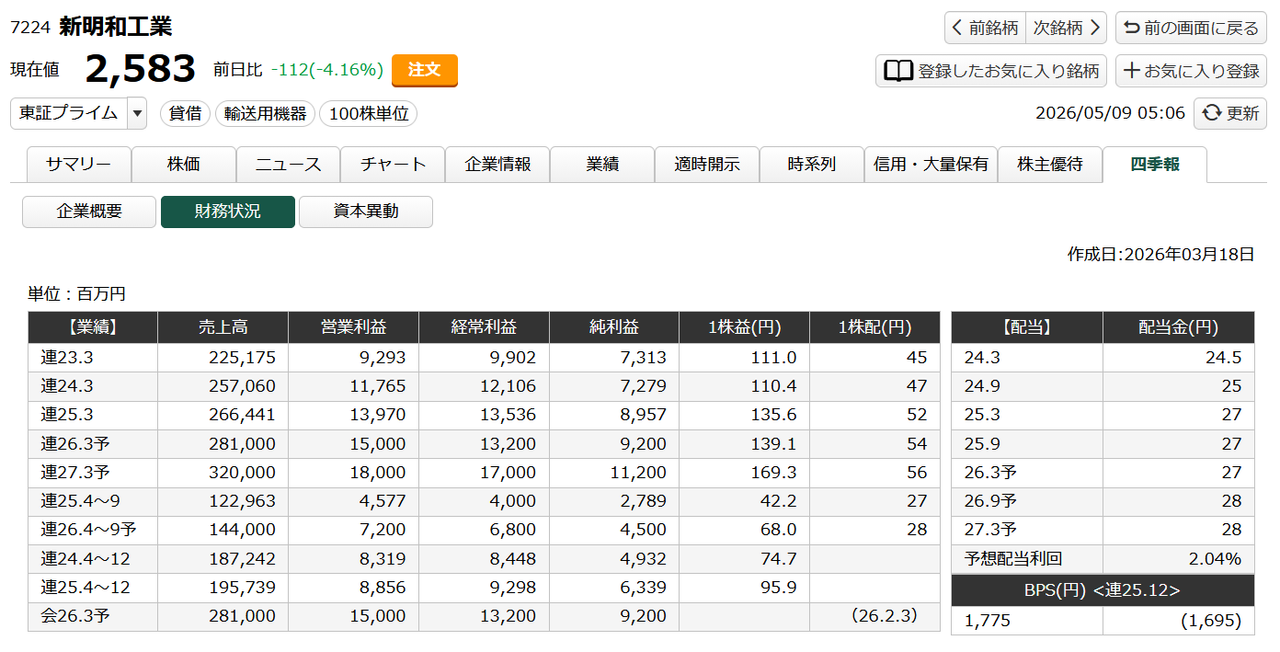
Task: Click the 純利益 column header
Action: [614, 327]
